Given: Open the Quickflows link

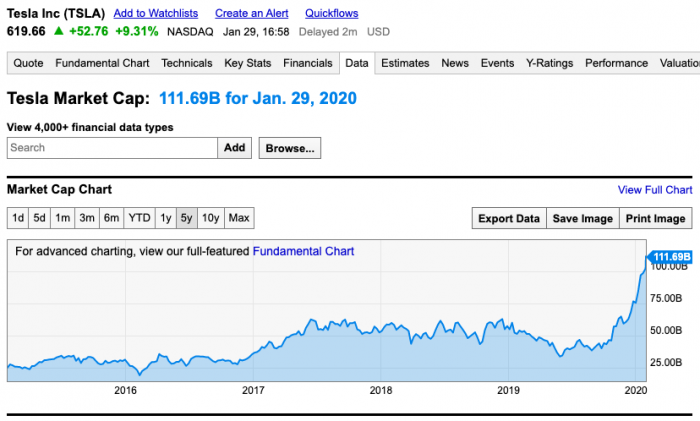Looking at the screenshot, I should coord(332,13).
